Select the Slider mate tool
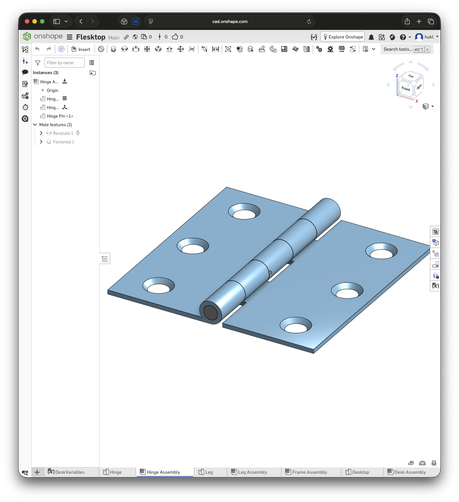The height and width of the screenshot is (502, 459). point(136,49)
